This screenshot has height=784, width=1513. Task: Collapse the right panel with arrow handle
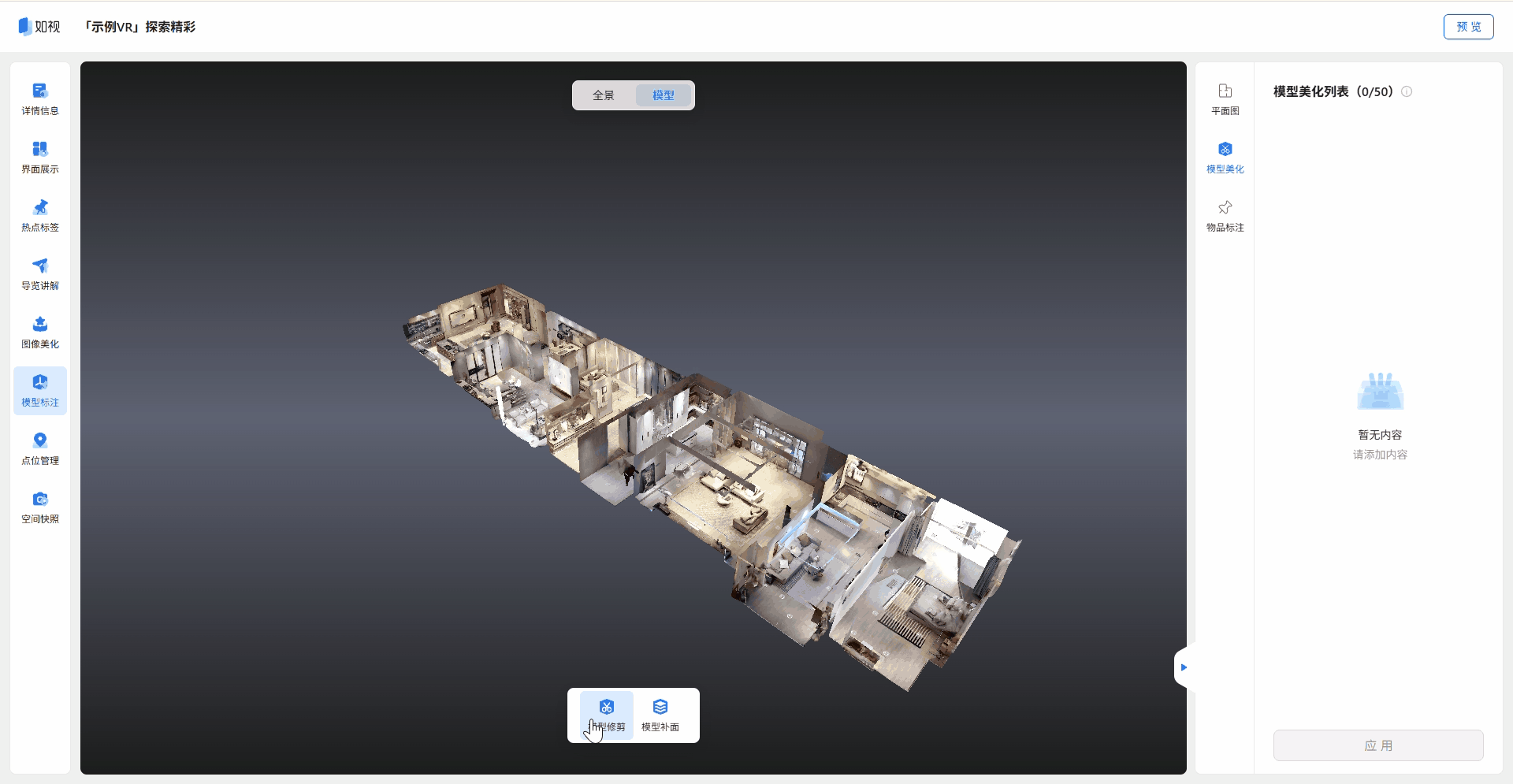pos(1183,667)
